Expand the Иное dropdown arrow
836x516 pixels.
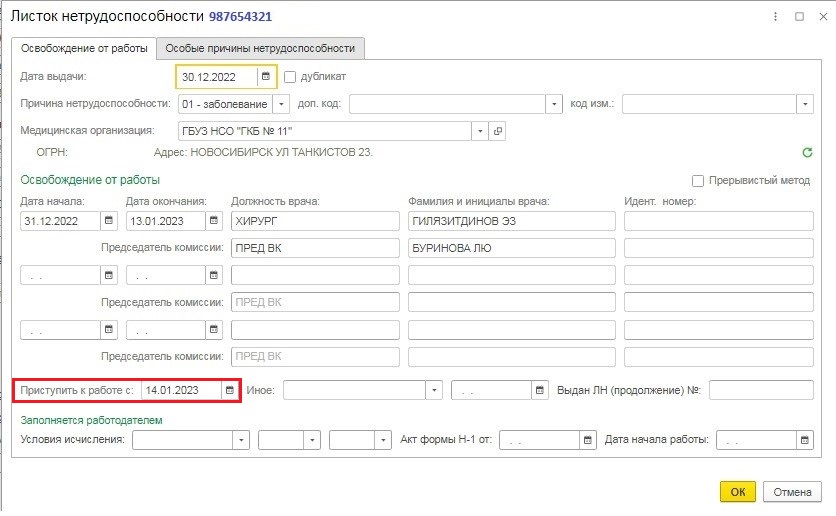click(x=434, y=390)
